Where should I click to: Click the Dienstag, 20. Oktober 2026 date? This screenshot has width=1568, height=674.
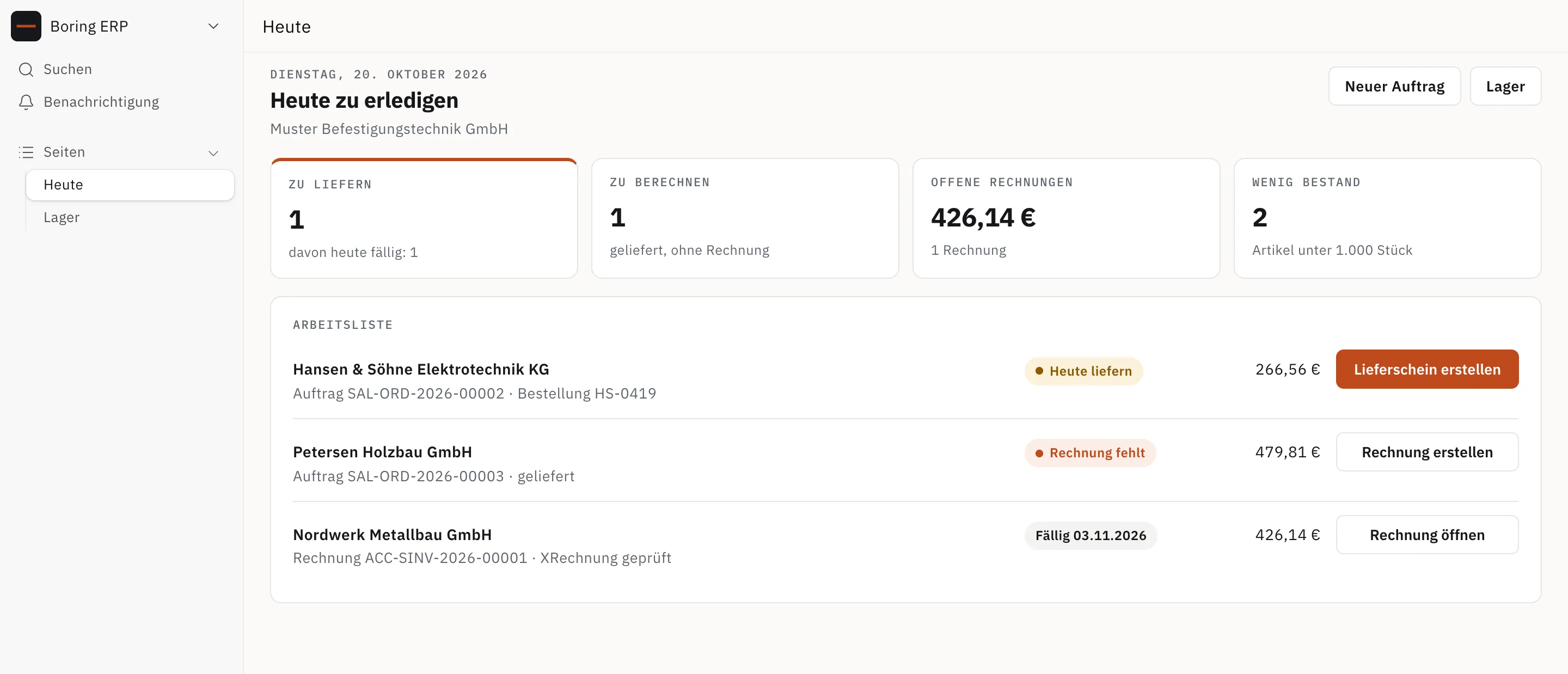pyautogui.click(x=378, y=74)
